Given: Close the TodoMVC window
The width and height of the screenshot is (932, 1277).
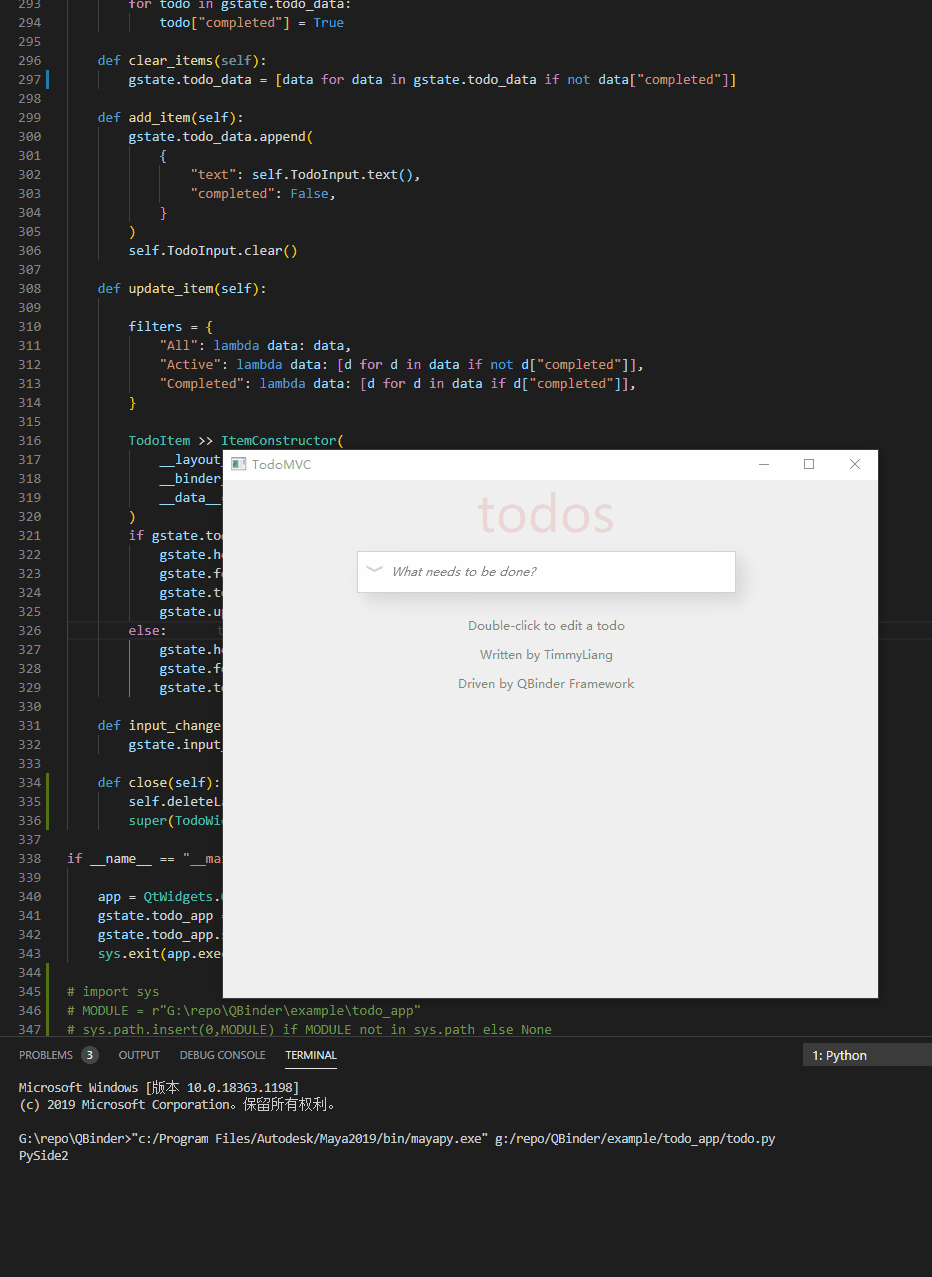Looking at the screenshot, I should [855, 464].
